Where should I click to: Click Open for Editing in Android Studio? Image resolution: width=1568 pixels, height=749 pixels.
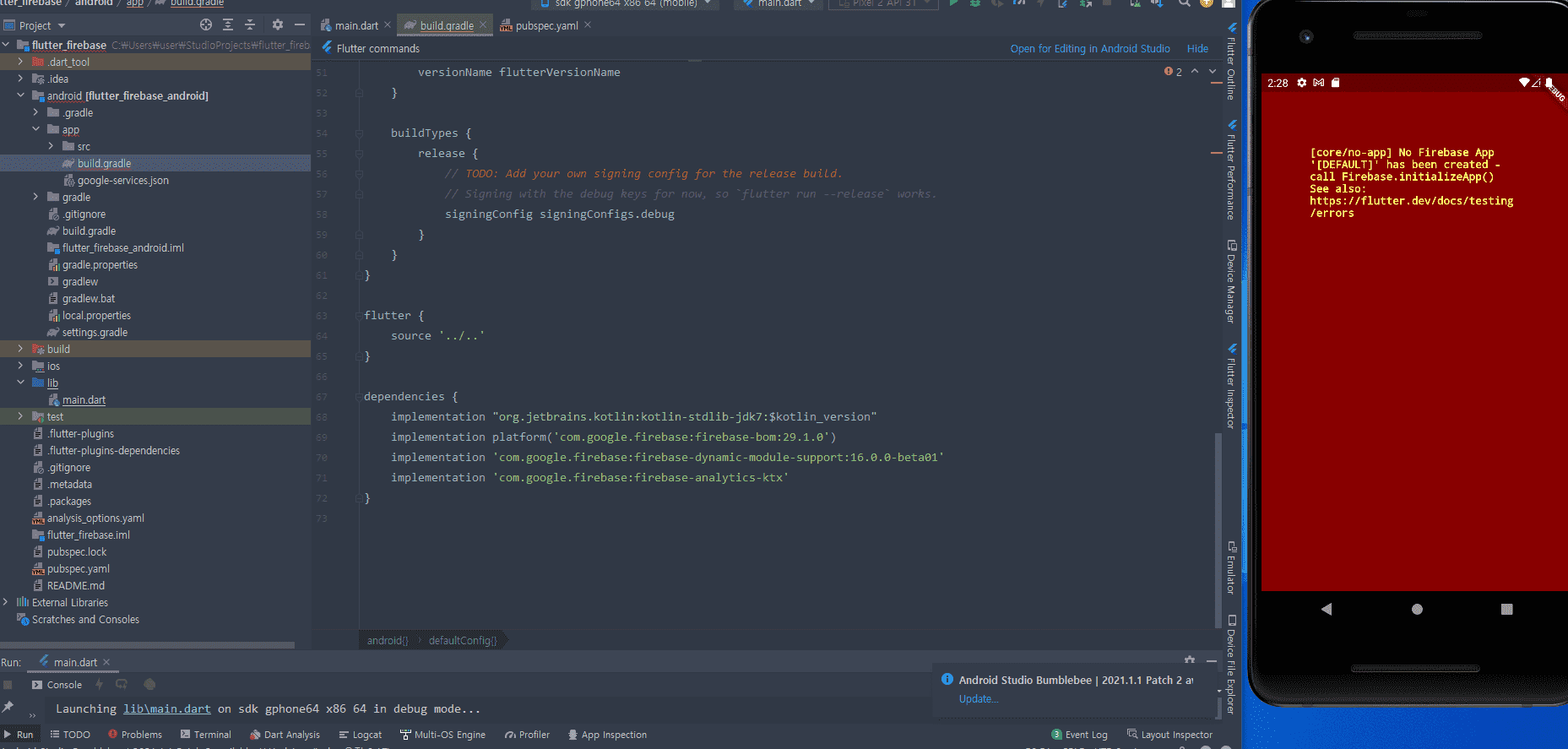(1090, 48)
